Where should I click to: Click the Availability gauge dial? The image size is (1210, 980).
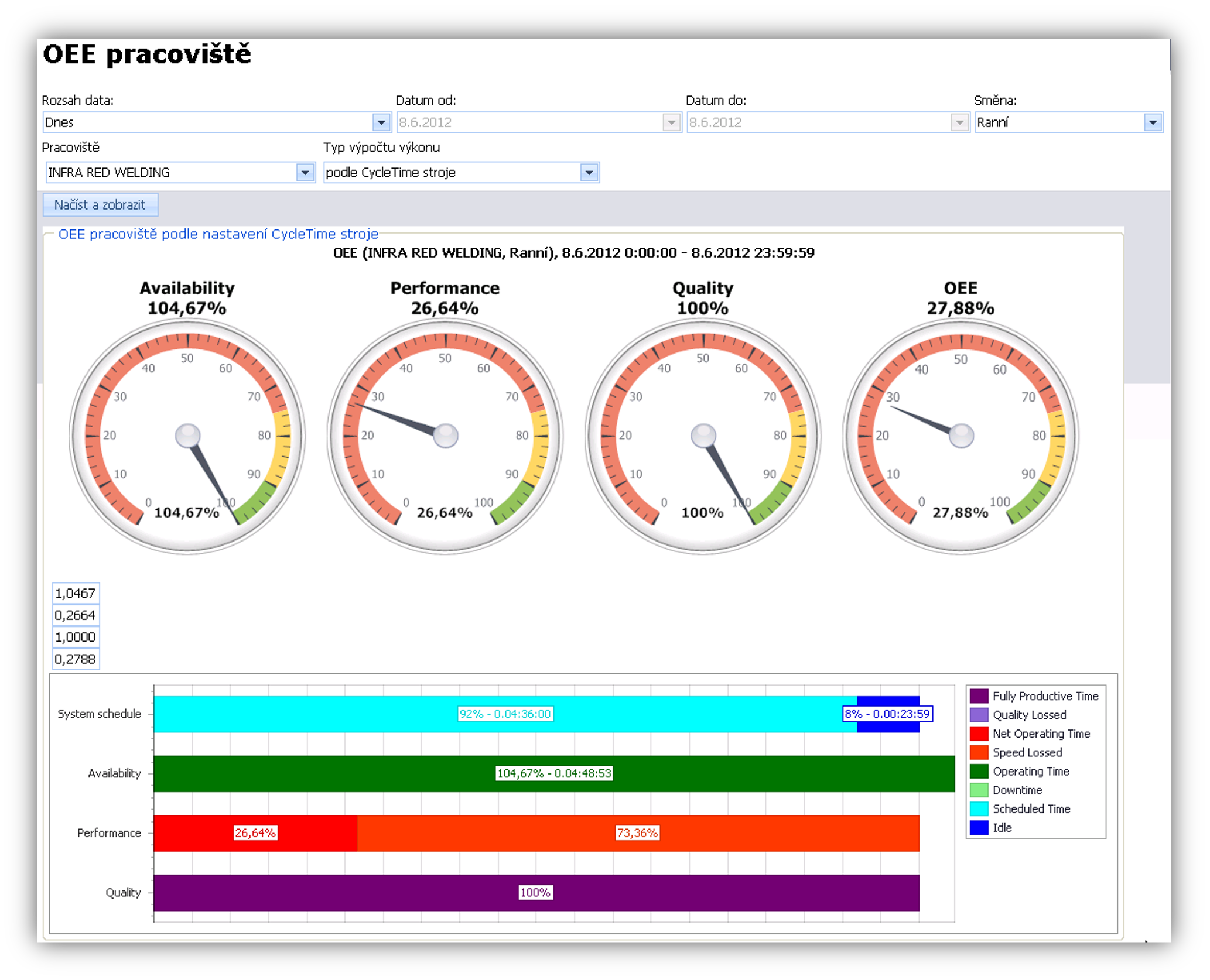coord(187,436)
